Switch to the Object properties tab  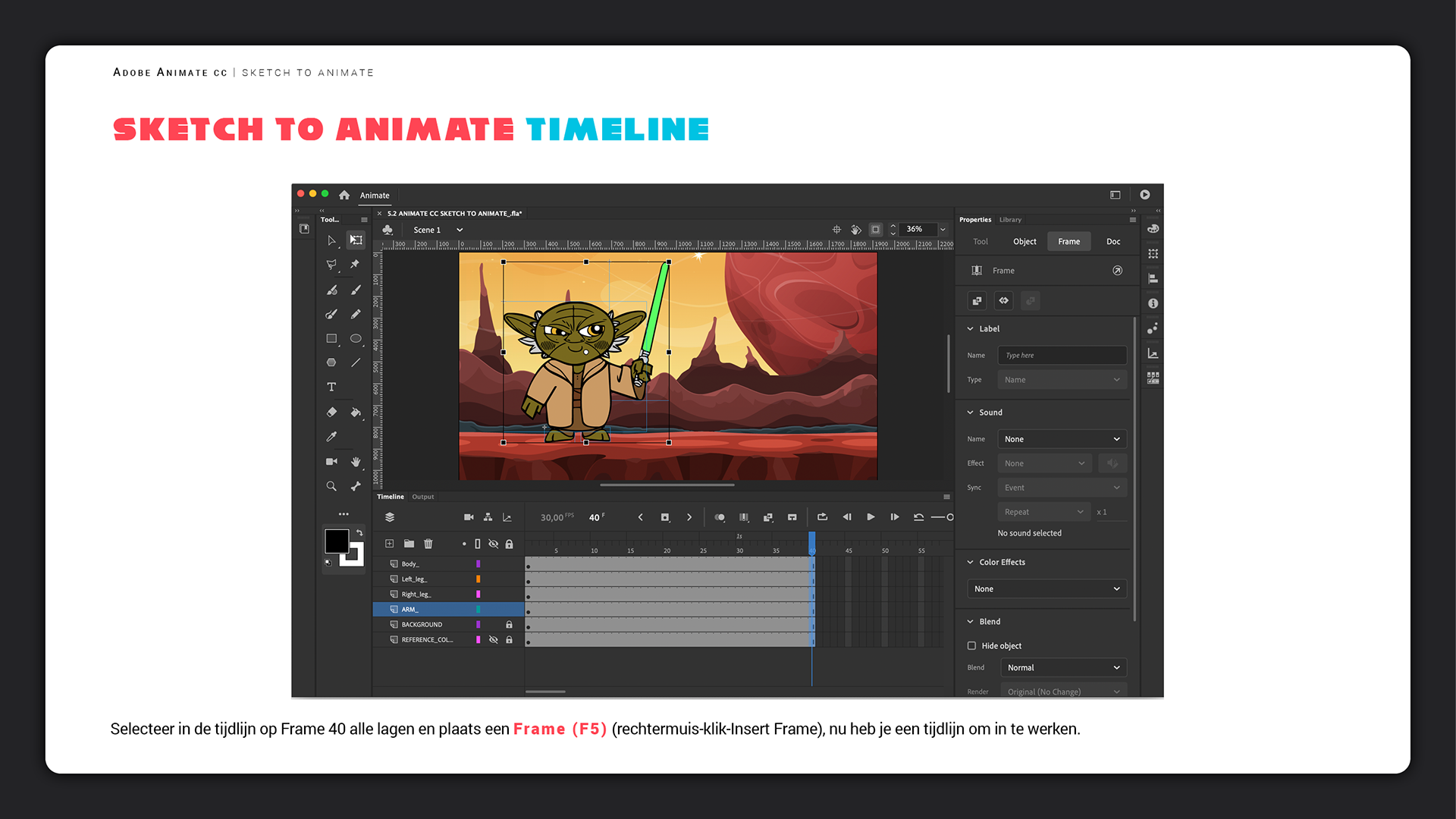(1025, 242)
